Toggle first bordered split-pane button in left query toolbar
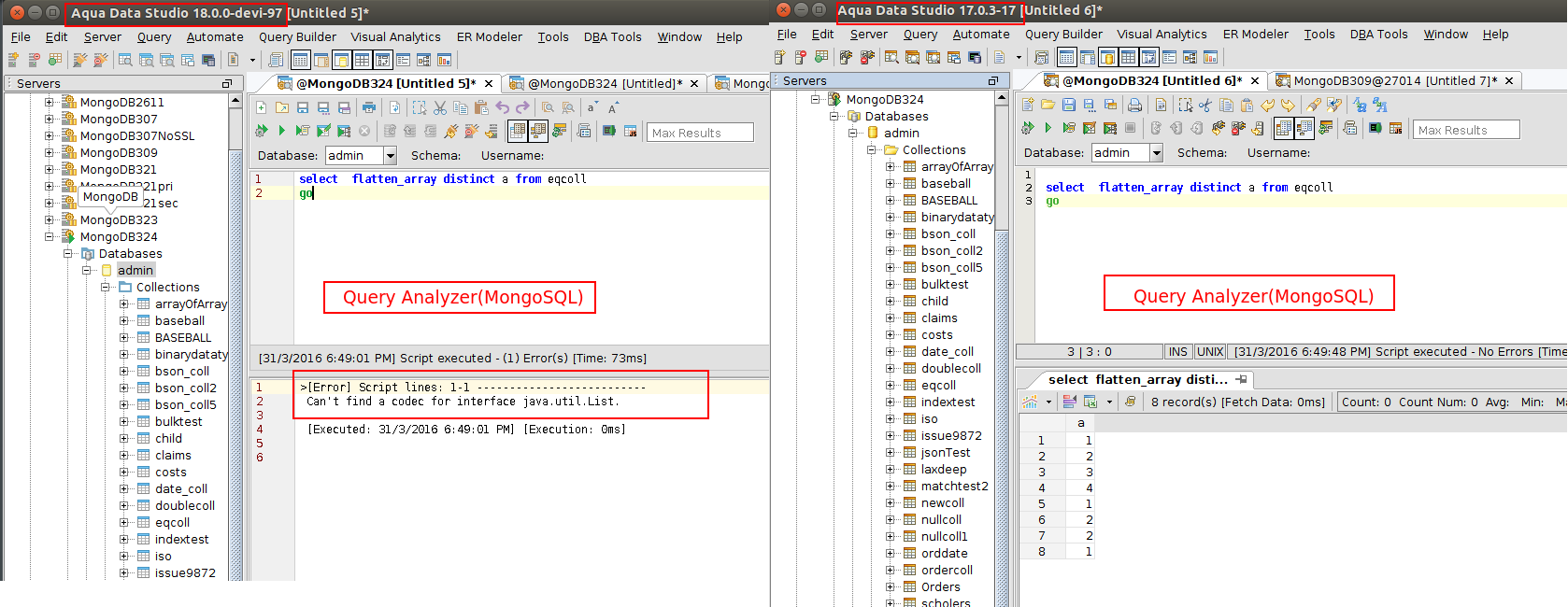Screen dimensions: 1568x607 pos(518,131)
